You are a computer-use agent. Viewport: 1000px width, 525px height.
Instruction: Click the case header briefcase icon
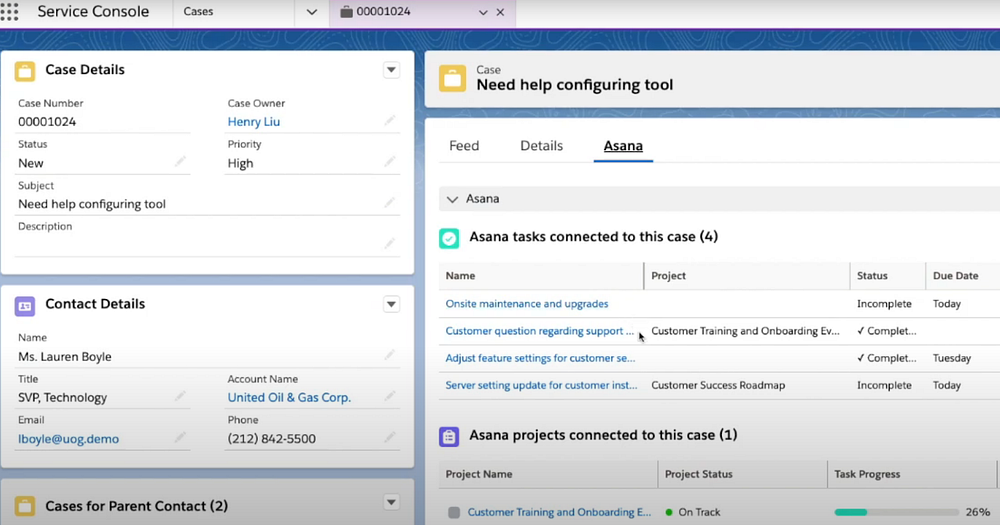point(452,78)
